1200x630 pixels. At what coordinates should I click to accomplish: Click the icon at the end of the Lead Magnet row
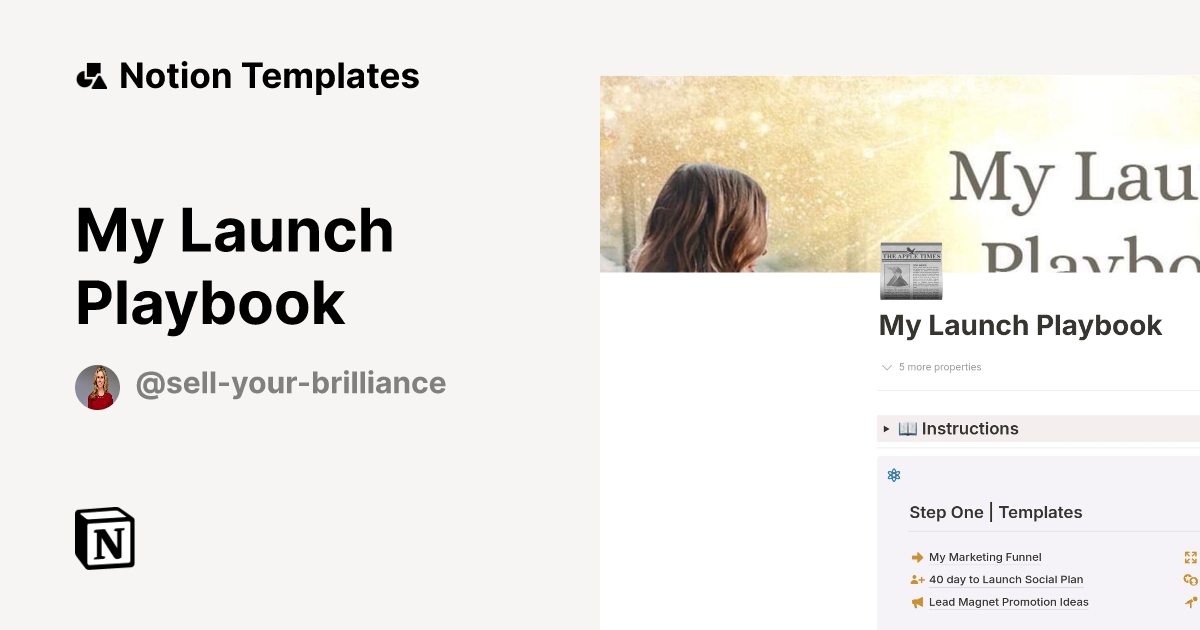pos(1190,602)
